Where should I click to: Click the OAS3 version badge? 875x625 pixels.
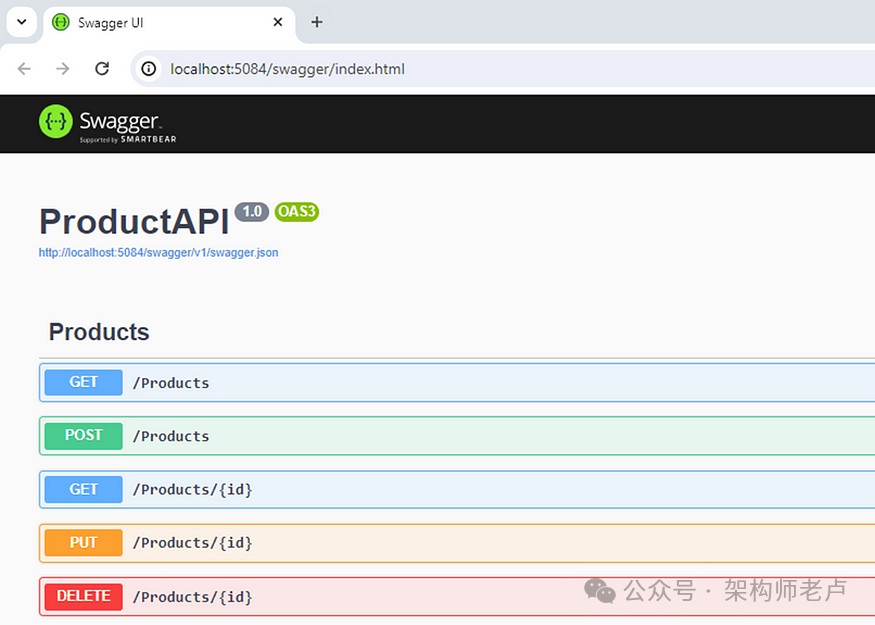click(297, 211)
